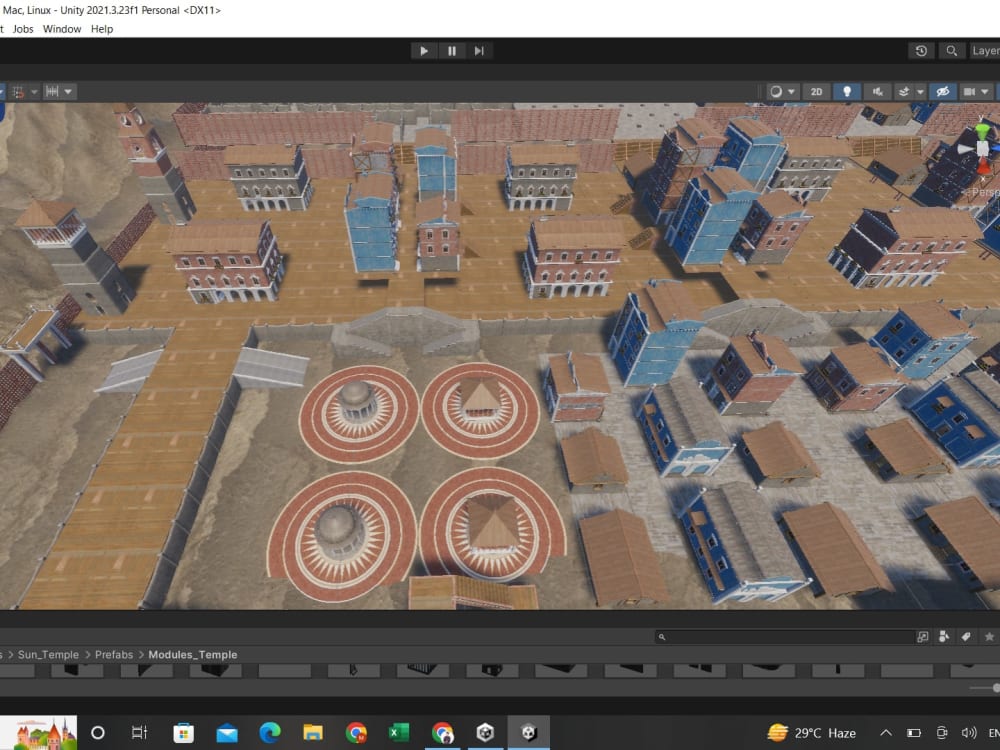
Task: Toggle scene effects icon in toolbar
Action: pyautogui.click(x=905, y=91)
